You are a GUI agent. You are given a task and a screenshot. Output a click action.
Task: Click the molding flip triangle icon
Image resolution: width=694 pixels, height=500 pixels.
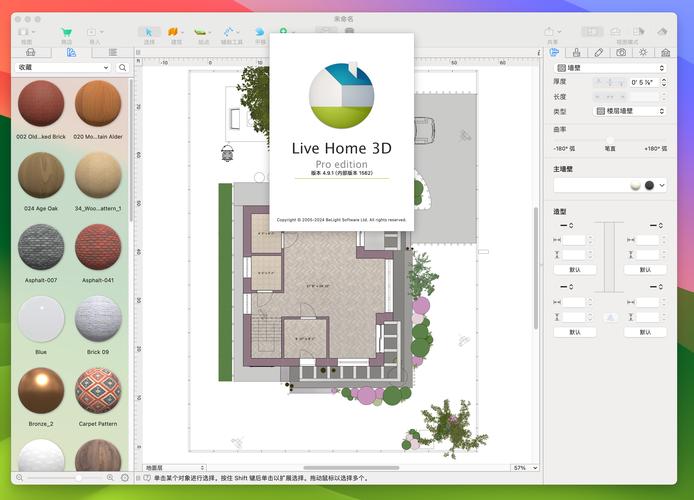(611, 317)
